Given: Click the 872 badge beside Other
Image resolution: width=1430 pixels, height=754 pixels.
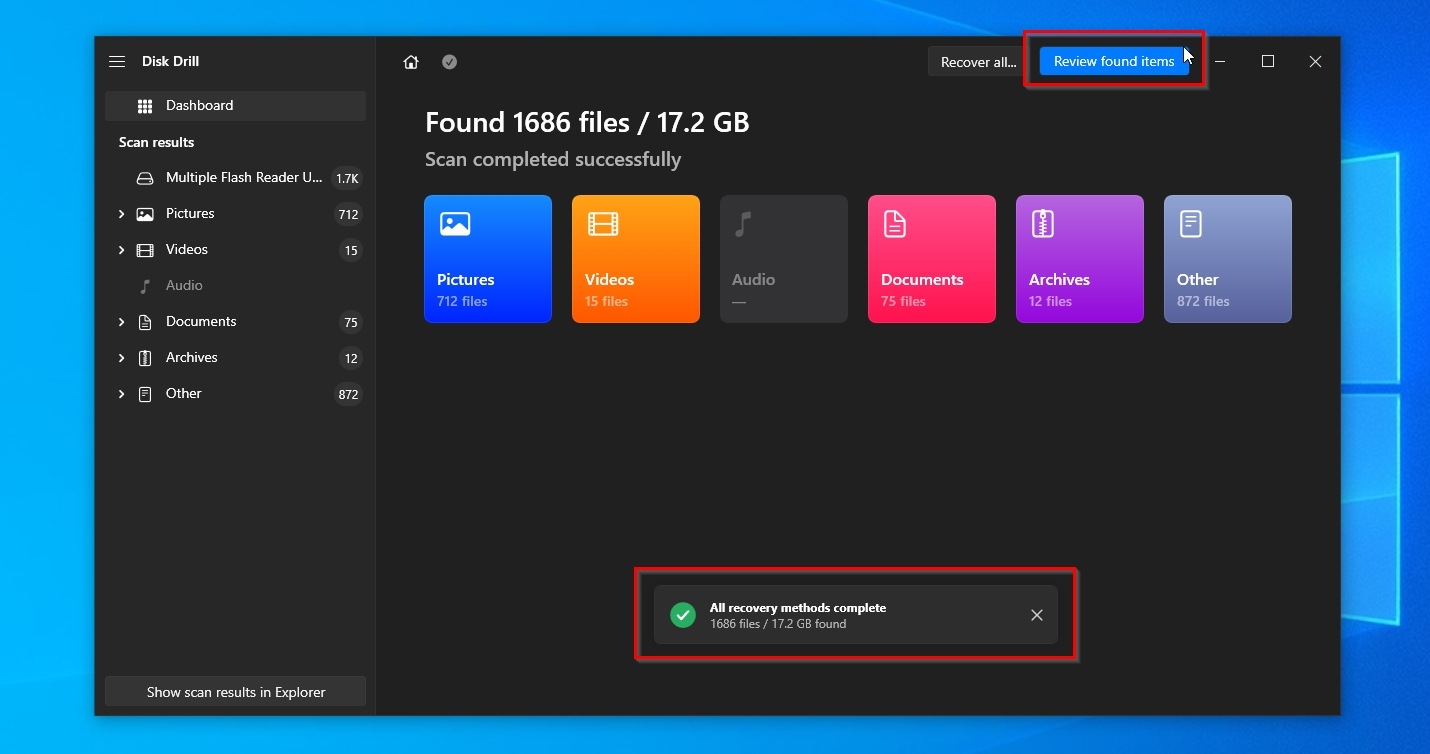Looking at the screenshot, I should click(x=348, y=395).
